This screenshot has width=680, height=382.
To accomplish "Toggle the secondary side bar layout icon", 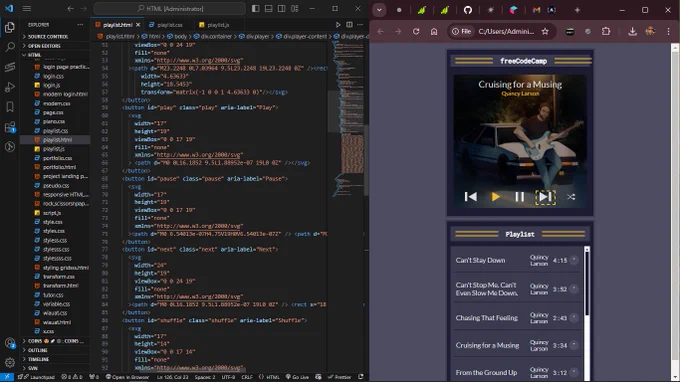I will tap(281, 9).
